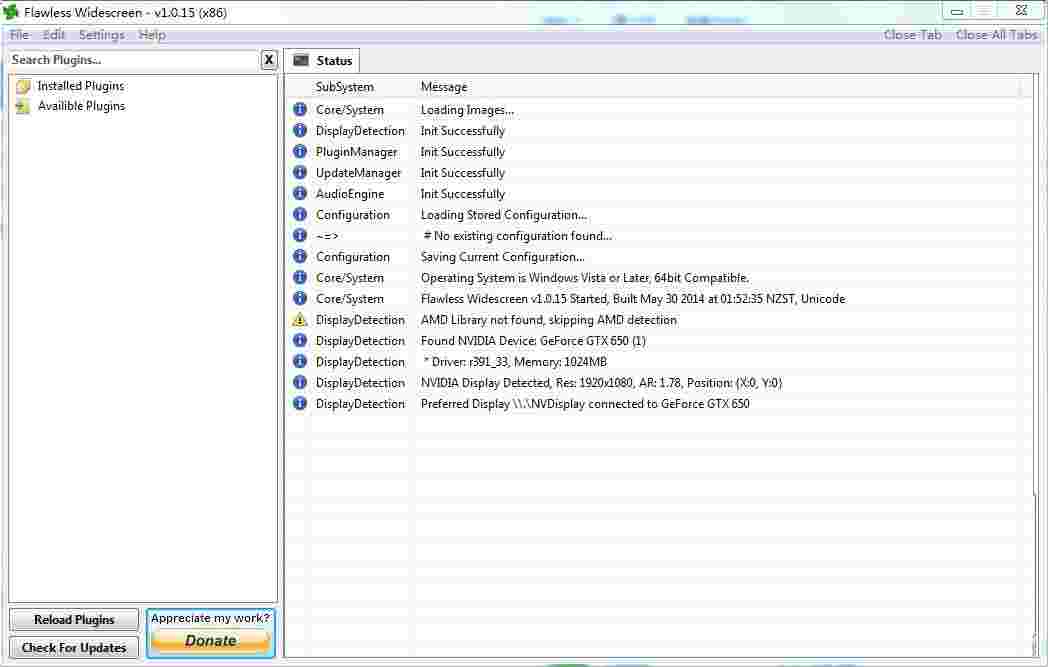Click info icon on the PluginManager row
Viewport: 1048px width, 667px height.
click(299, 152)
